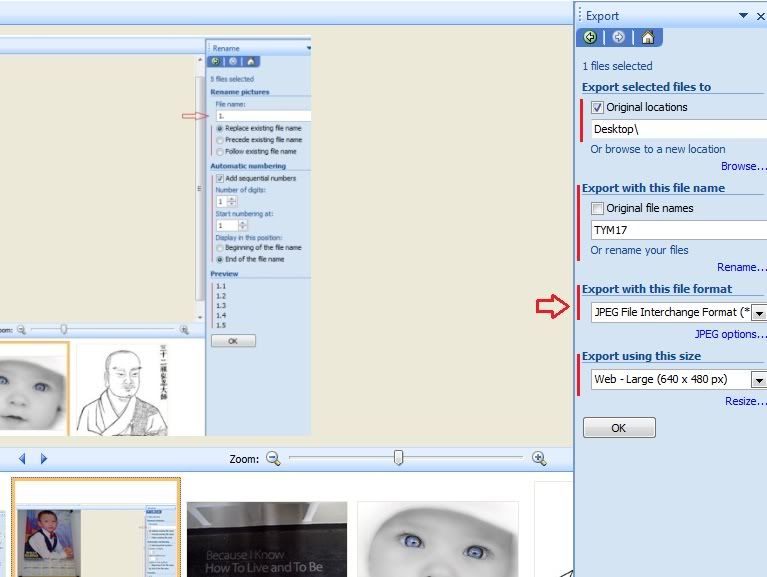Screen dimensions: 767x577
Task: Click Start numbering at spinner arrows
Action: click(243, 225)
